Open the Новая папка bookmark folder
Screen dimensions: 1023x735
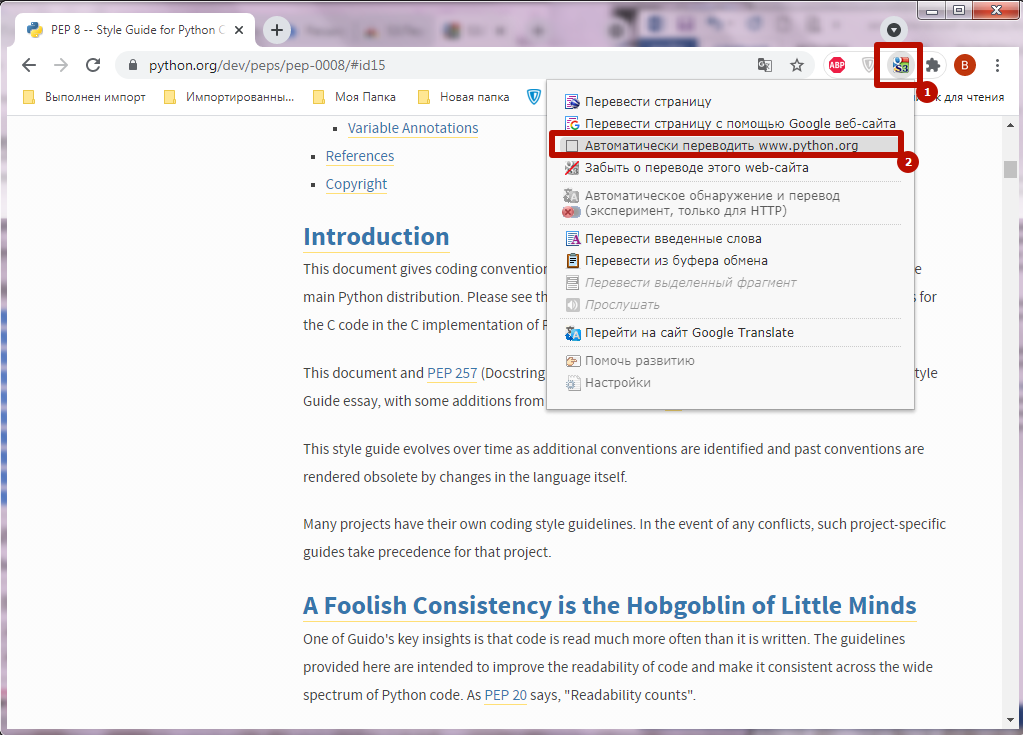click(x=464, y=97)
